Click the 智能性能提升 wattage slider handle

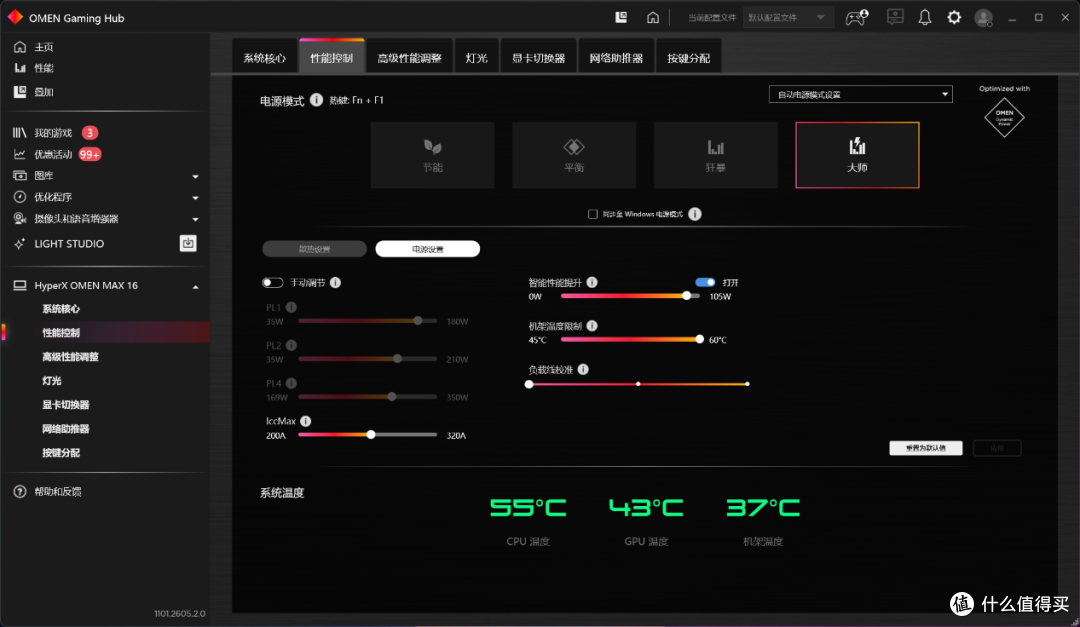tap(687, 296)
